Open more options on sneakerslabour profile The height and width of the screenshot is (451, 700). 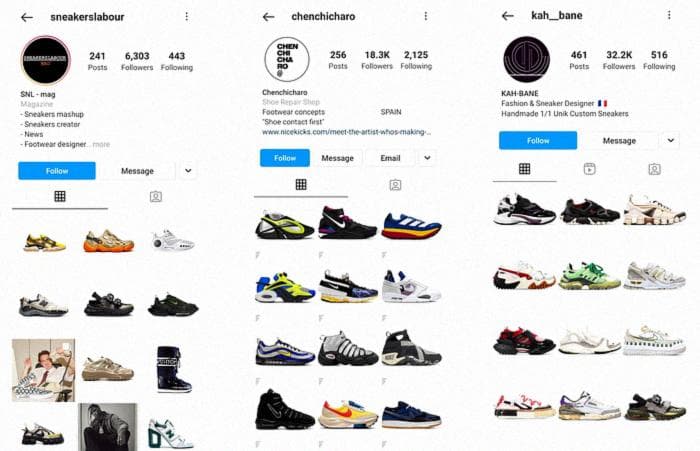click(186, 17)
